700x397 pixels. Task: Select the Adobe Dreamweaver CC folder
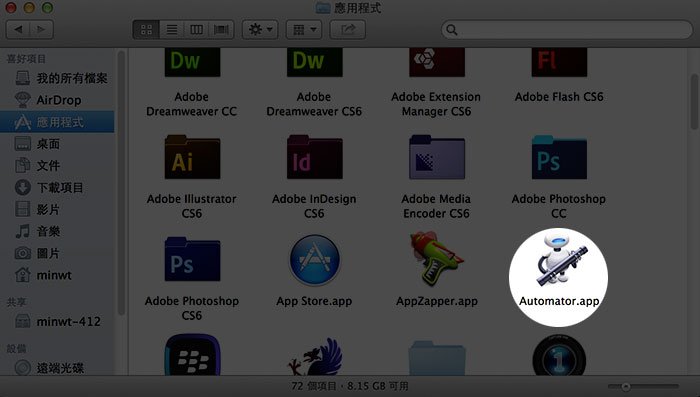tap(192, 63)
